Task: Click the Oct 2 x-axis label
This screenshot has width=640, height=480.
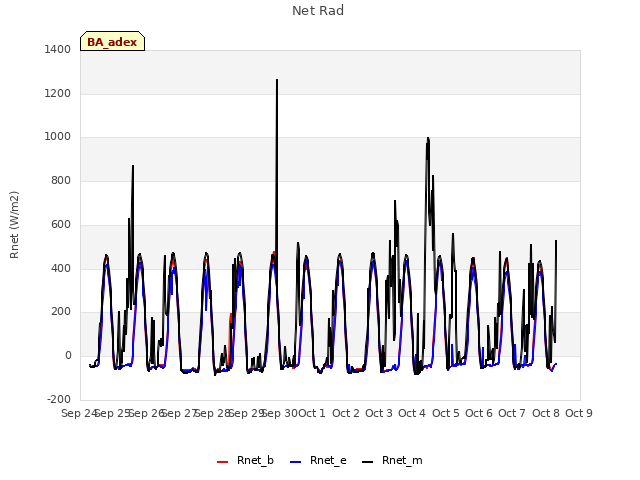Action: click(346, 413)
